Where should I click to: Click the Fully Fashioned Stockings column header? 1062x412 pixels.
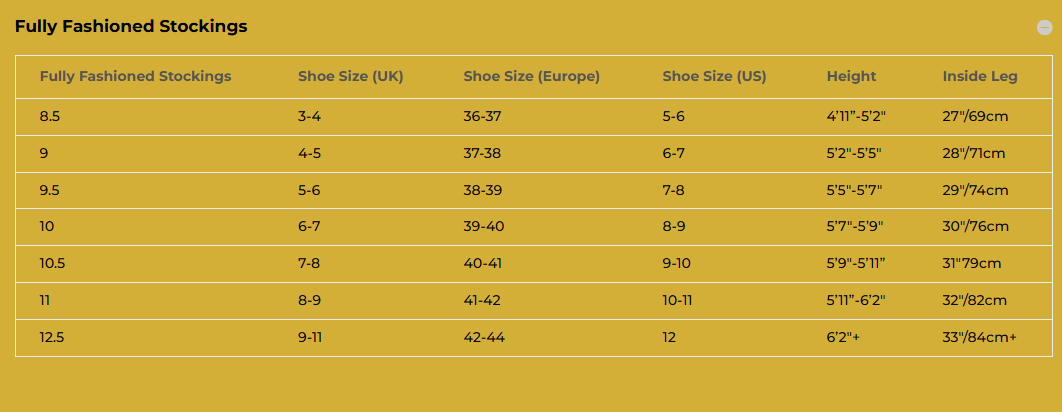[135, 77]
